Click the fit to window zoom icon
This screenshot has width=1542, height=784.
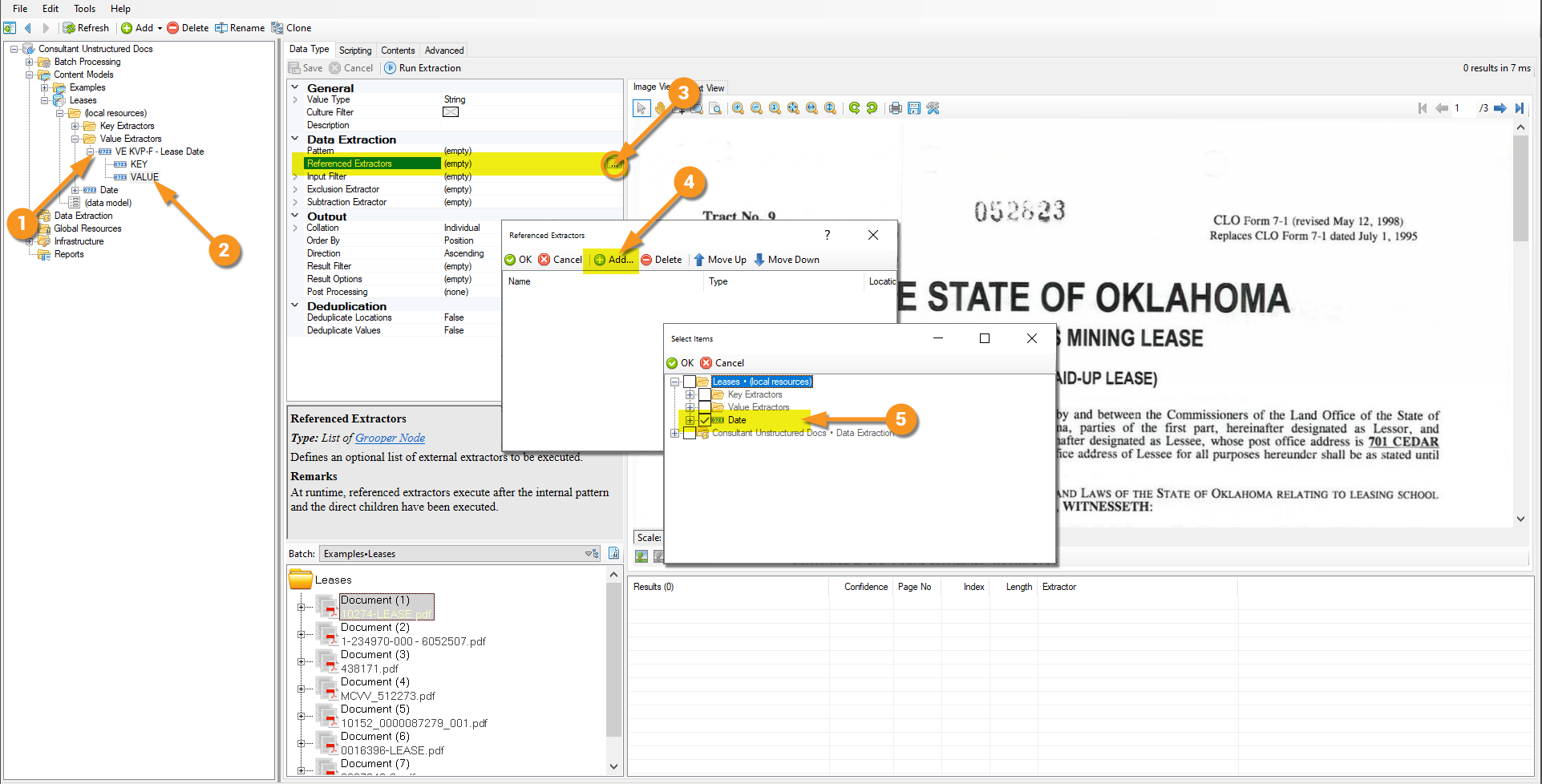793,108
